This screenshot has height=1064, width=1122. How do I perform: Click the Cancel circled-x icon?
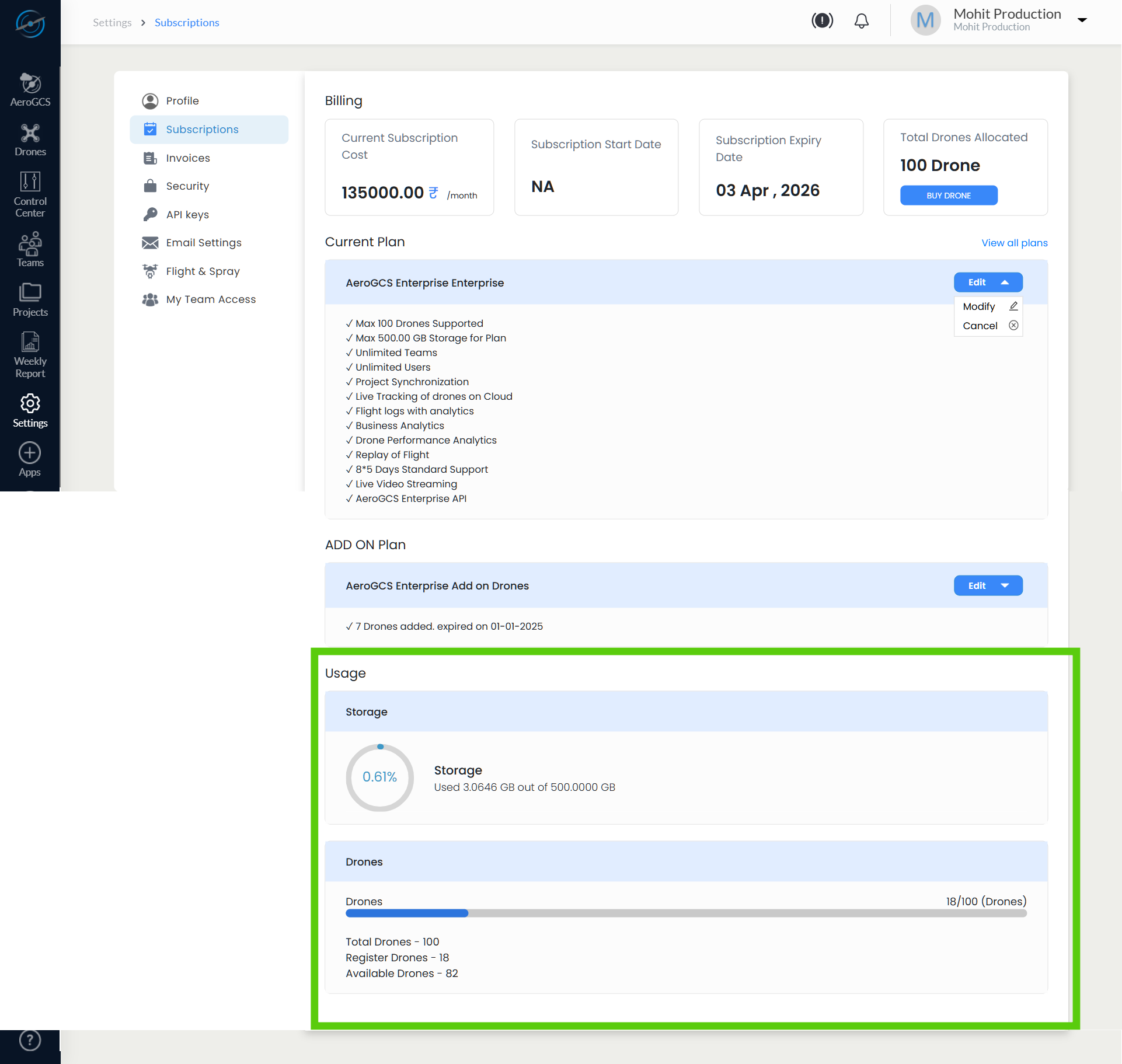pyautogui.click(x=1013, y=325)
